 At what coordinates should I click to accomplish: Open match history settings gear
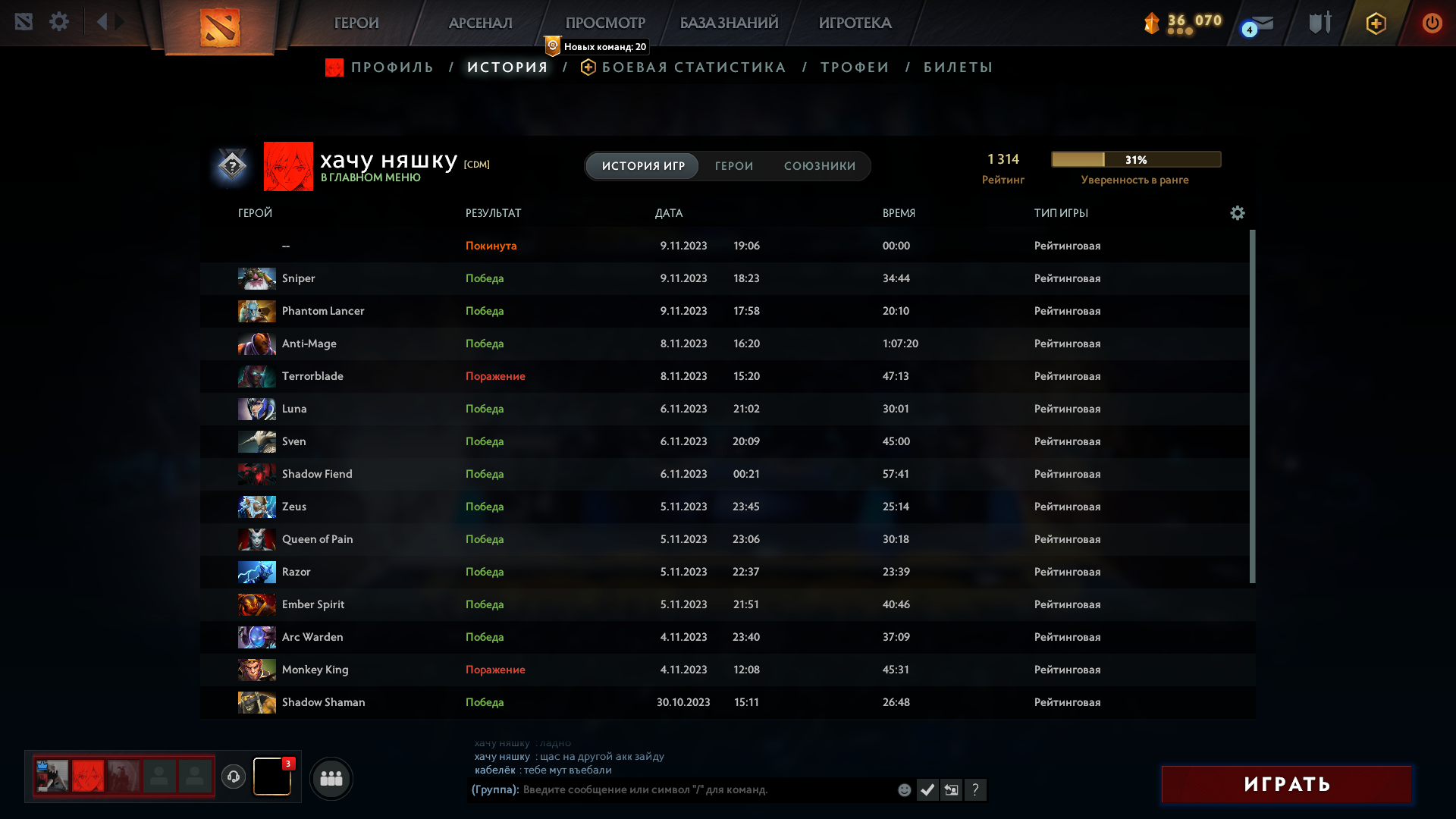tap(1238, 213)
